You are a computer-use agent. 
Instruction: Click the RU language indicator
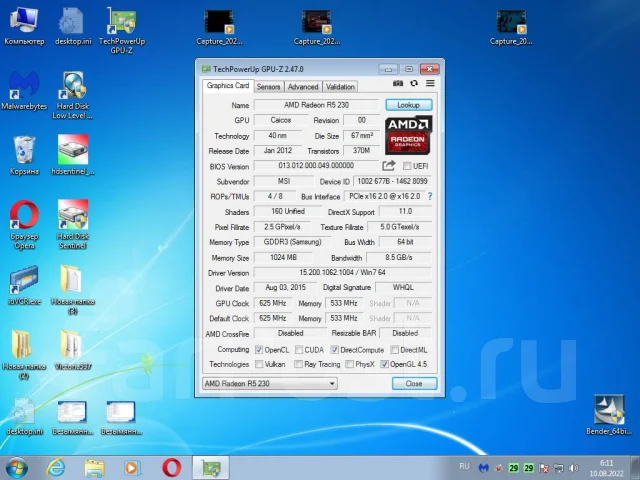point(464,467)
